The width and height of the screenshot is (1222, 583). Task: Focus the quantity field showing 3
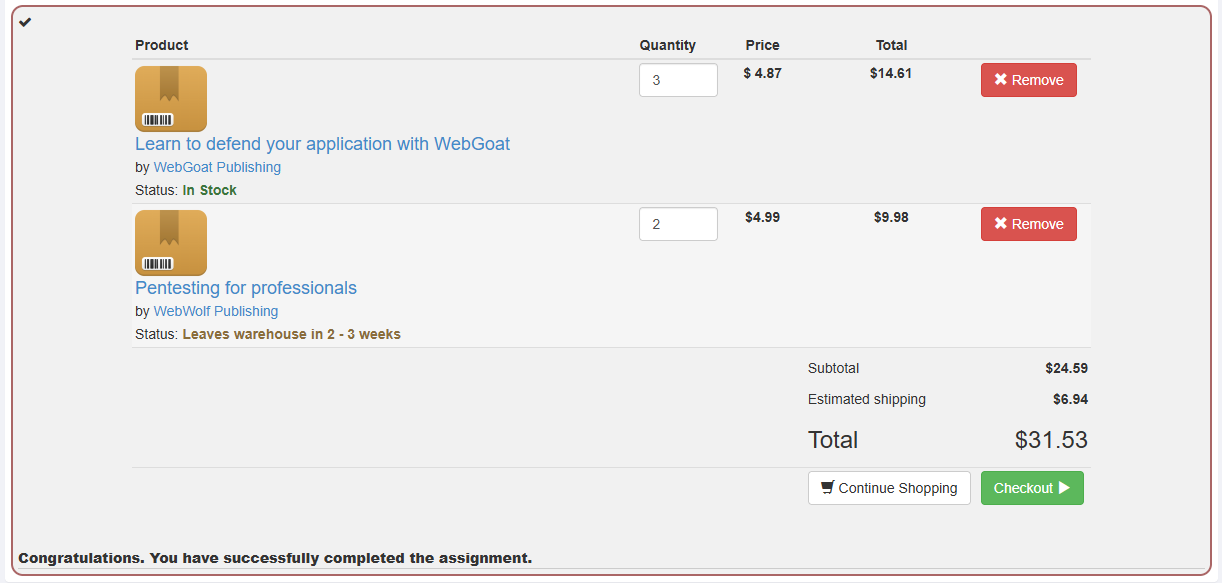coord(678,80)
